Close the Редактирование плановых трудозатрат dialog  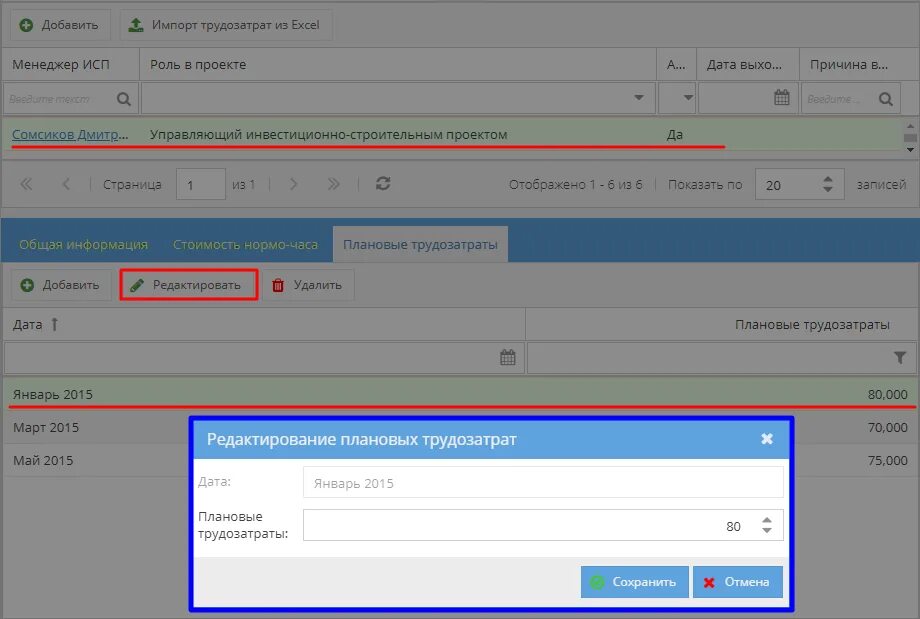(x=766, y=439)
